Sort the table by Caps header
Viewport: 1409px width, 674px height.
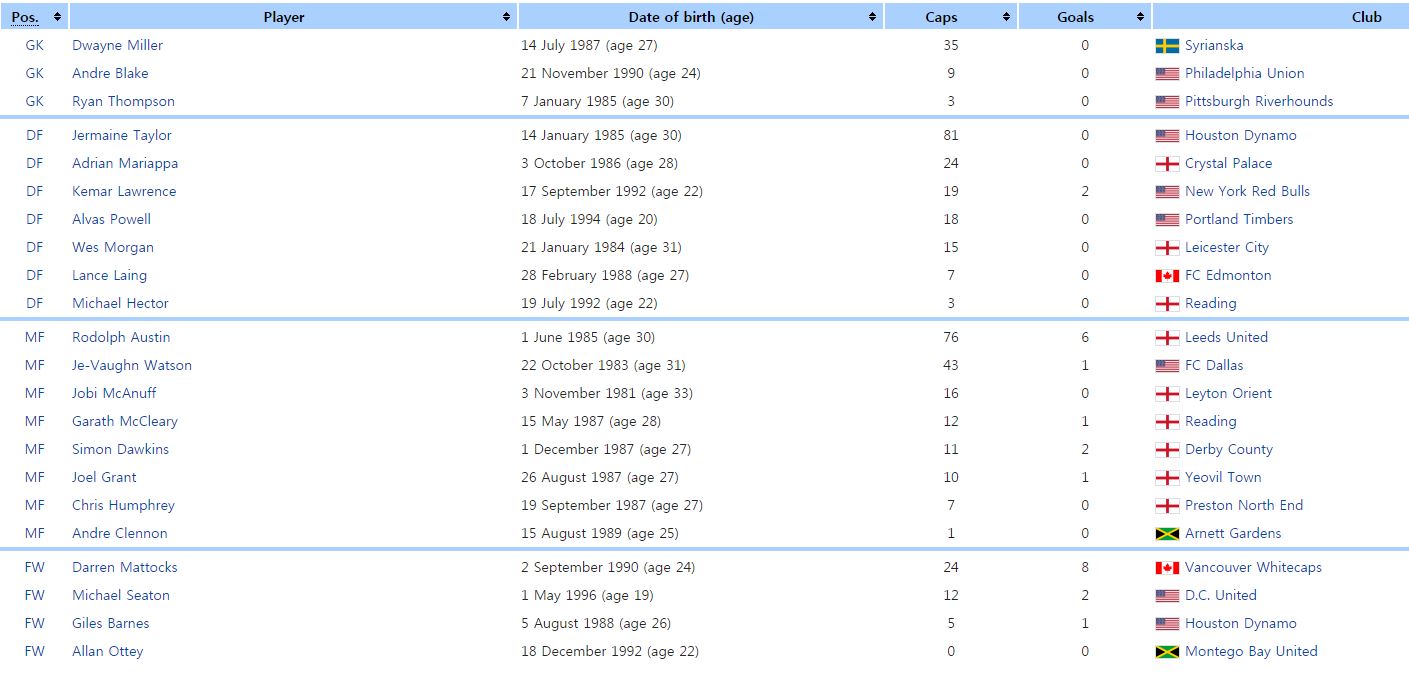[1006, 17]
